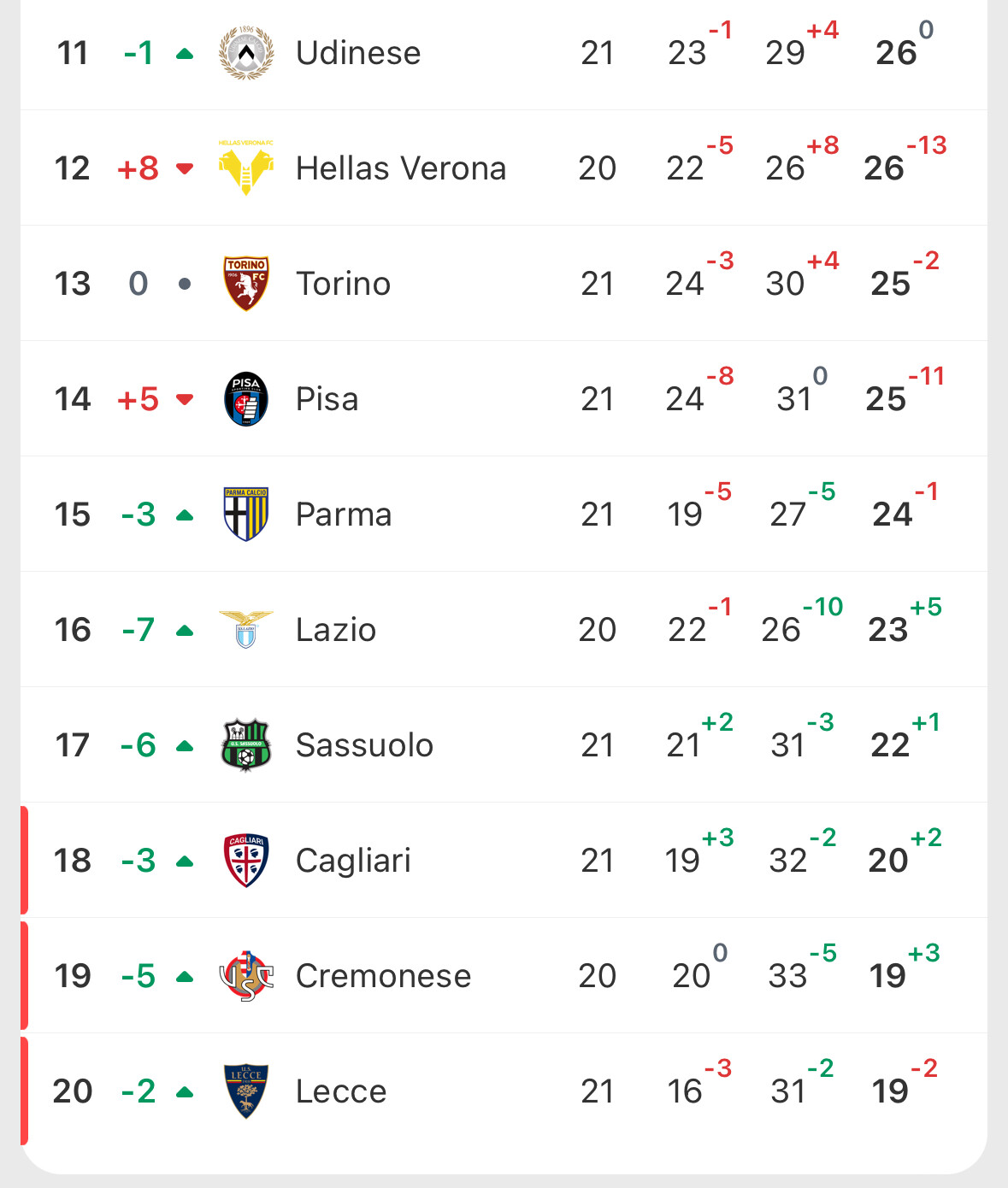Open the Hellas Verona team page

coord(400,168)
